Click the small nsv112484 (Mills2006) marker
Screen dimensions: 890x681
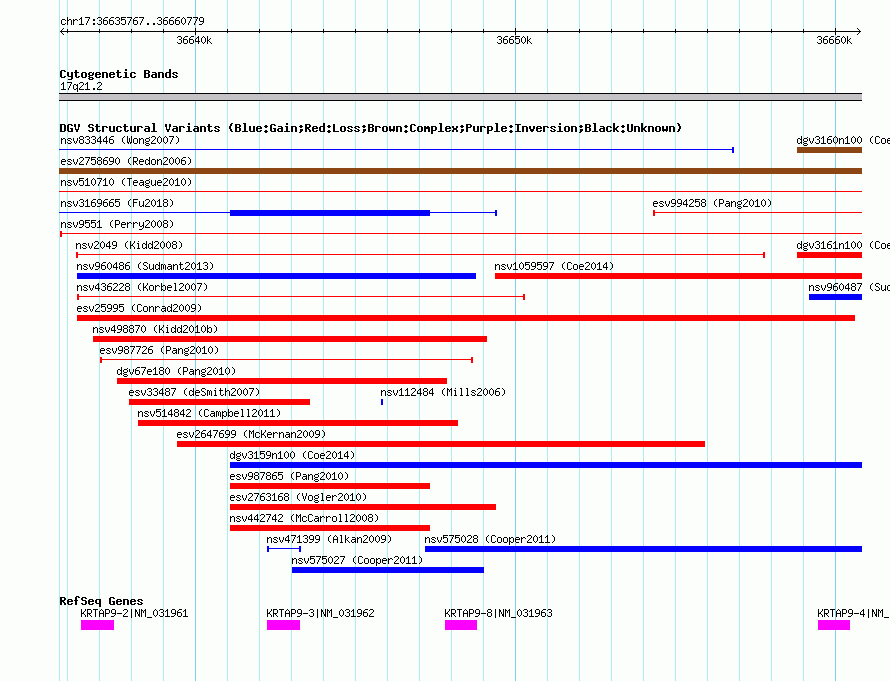tap(382, 402)
